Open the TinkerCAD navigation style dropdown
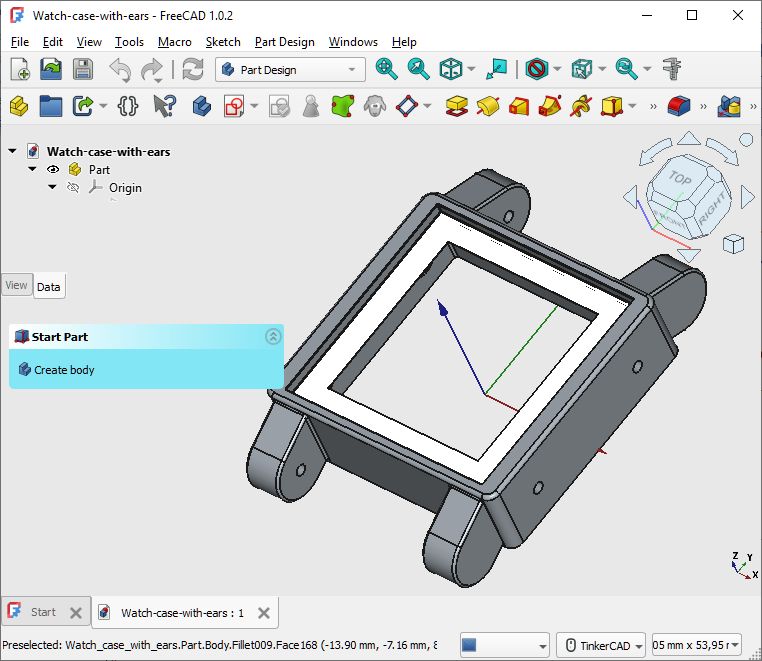 [x=601, y=645]
